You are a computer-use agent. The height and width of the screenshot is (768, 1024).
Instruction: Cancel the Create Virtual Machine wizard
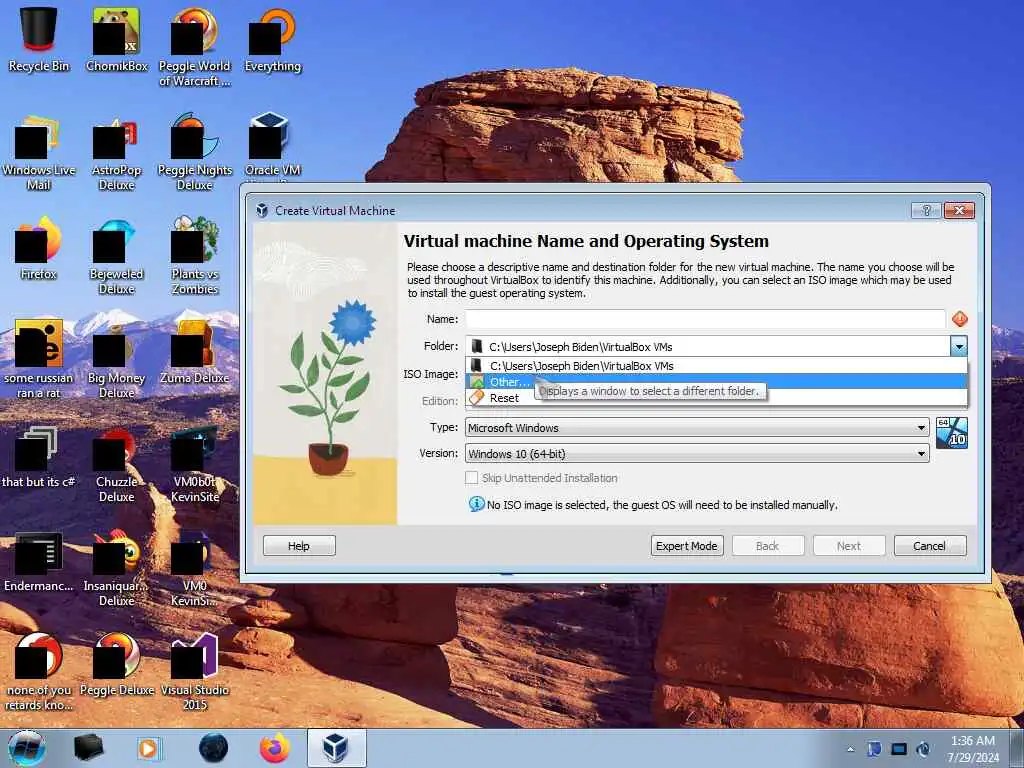coord(930,546)
